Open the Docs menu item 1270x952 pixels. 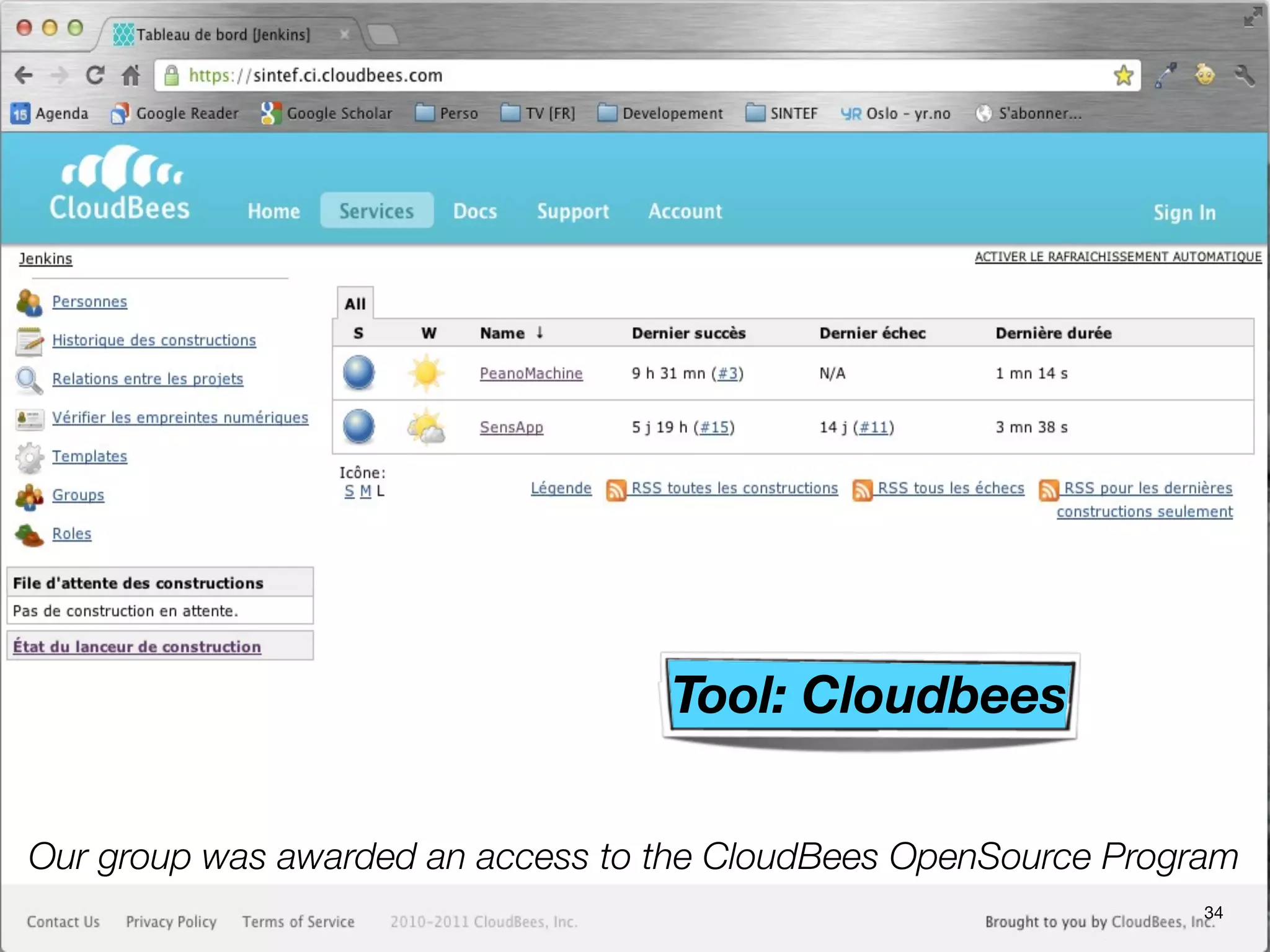[475, 211]
